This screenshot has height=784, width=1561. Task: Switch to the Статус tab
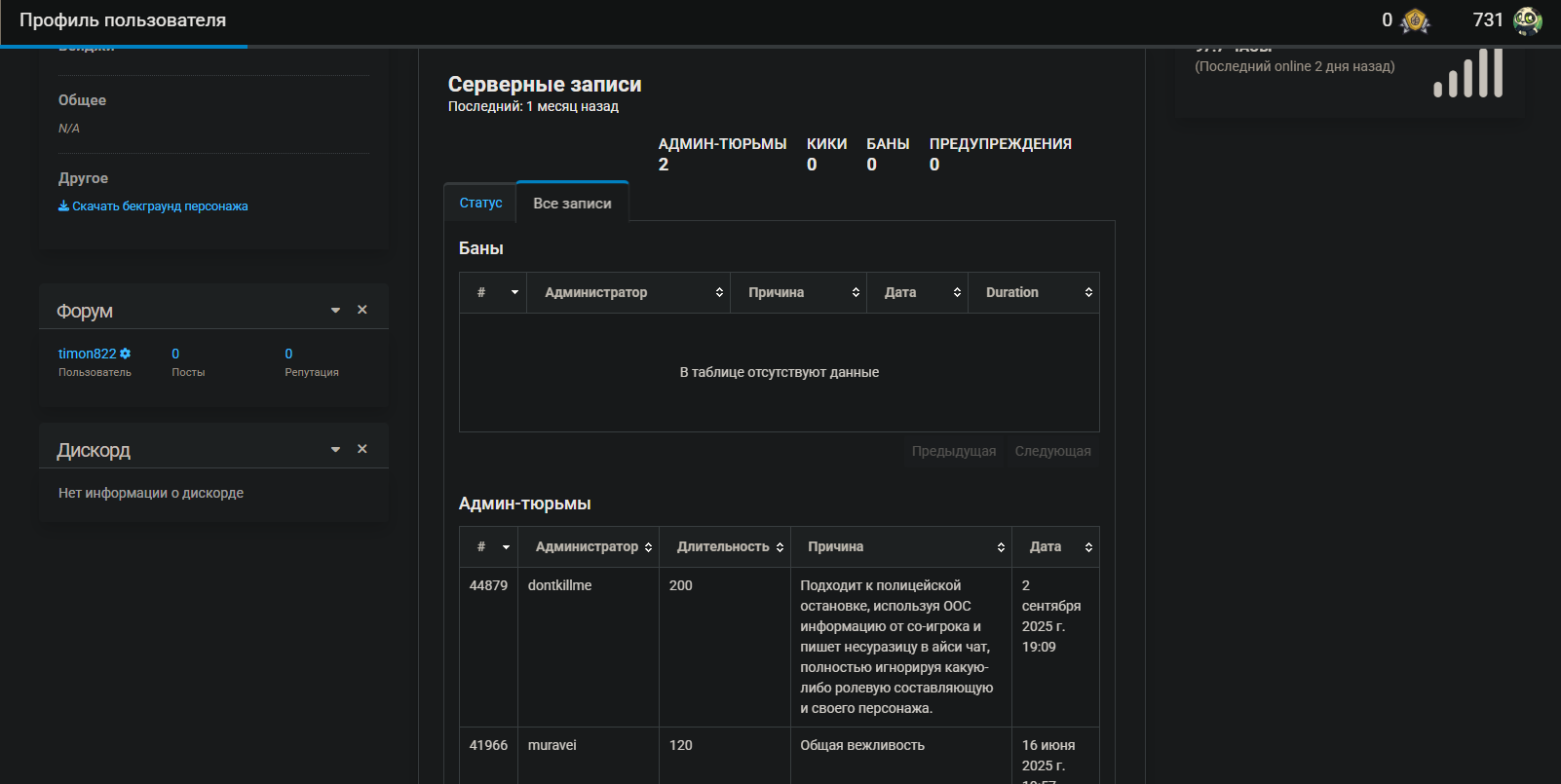pos(480,203)
